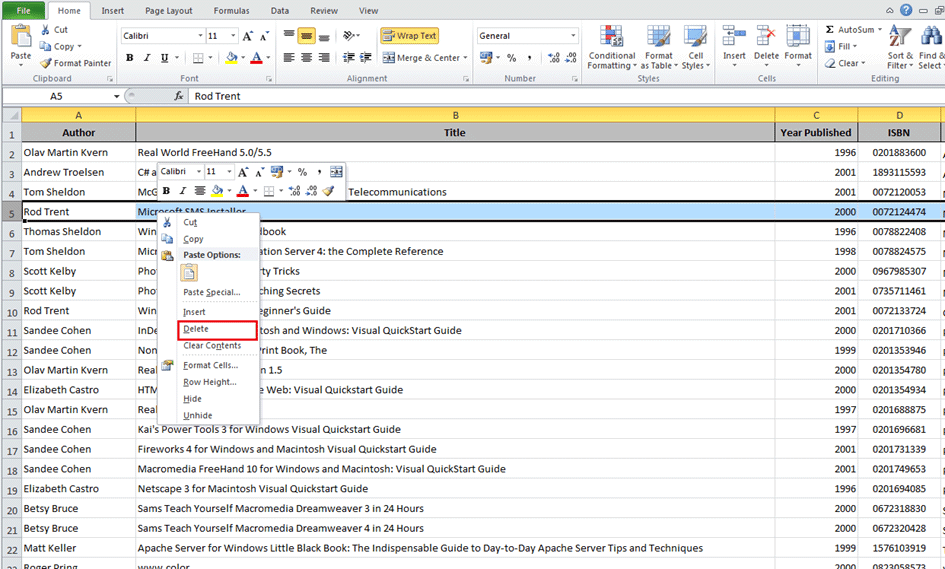945x569 pixels.
Task: Switch to the Formulas tab
Action: [x=231, y=10]
